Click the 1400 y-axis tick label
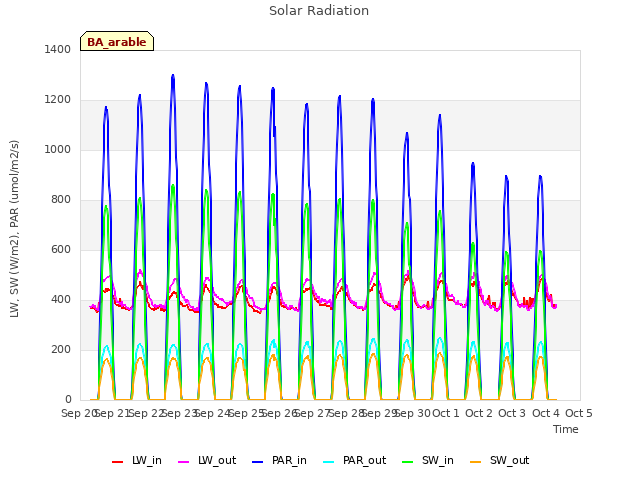640x480 pixels. (x=58, y=49)
